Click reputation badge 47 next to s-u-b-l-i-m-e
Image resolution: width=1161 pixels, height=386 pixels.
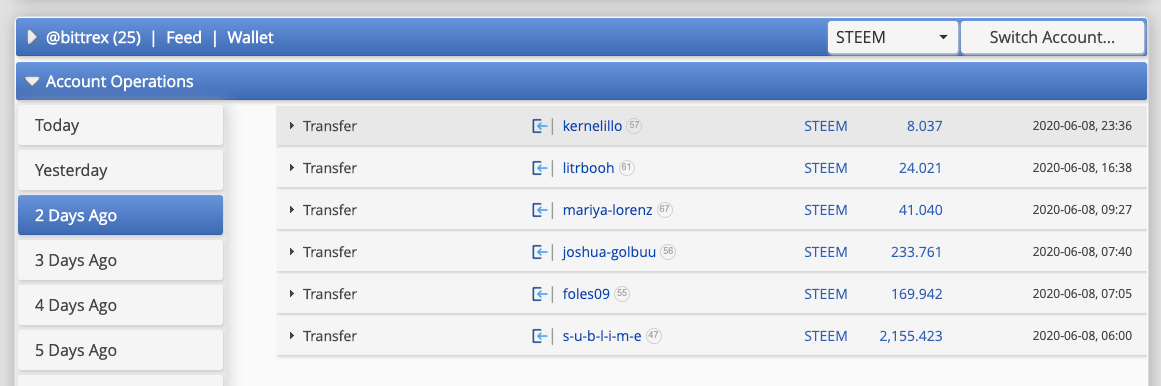click(x=654, y=336)
